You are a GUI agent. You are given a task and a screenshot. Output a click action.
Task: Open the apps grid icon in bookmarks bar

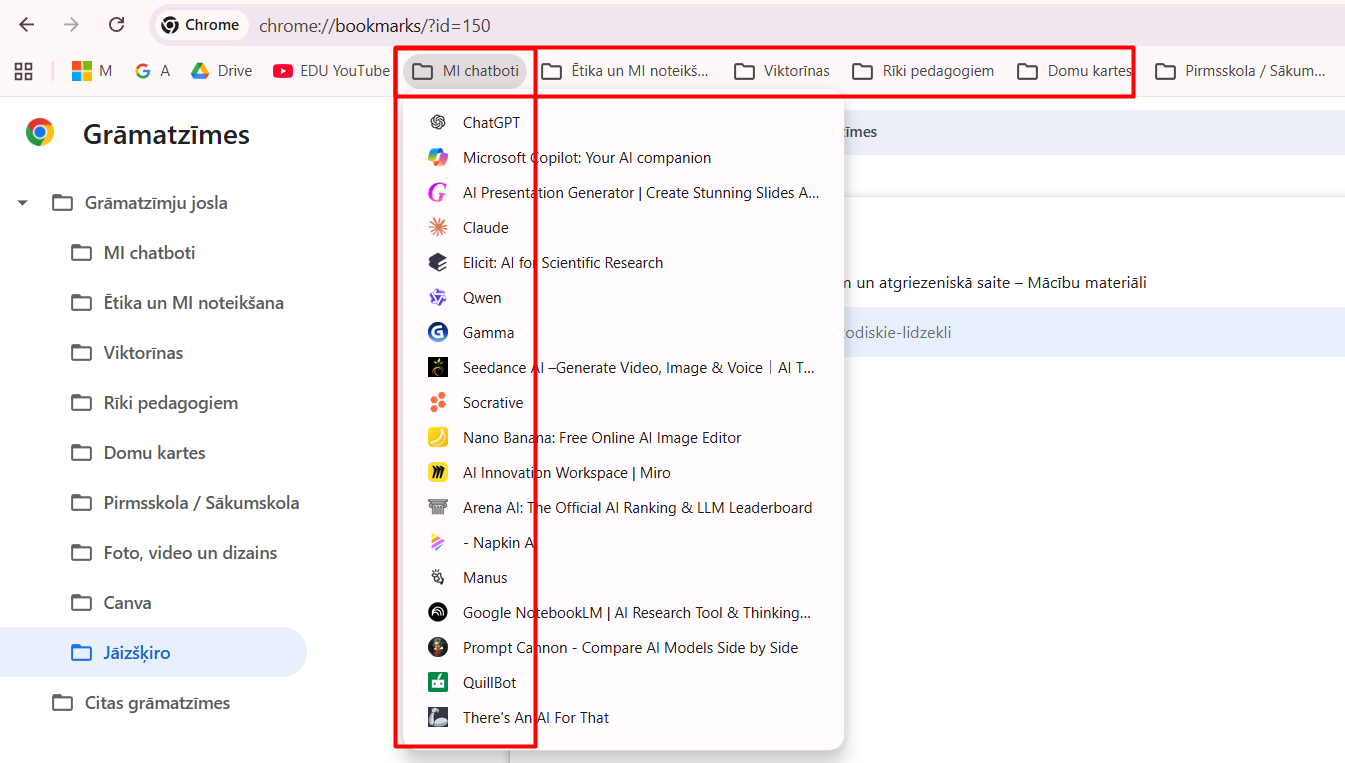23,71
